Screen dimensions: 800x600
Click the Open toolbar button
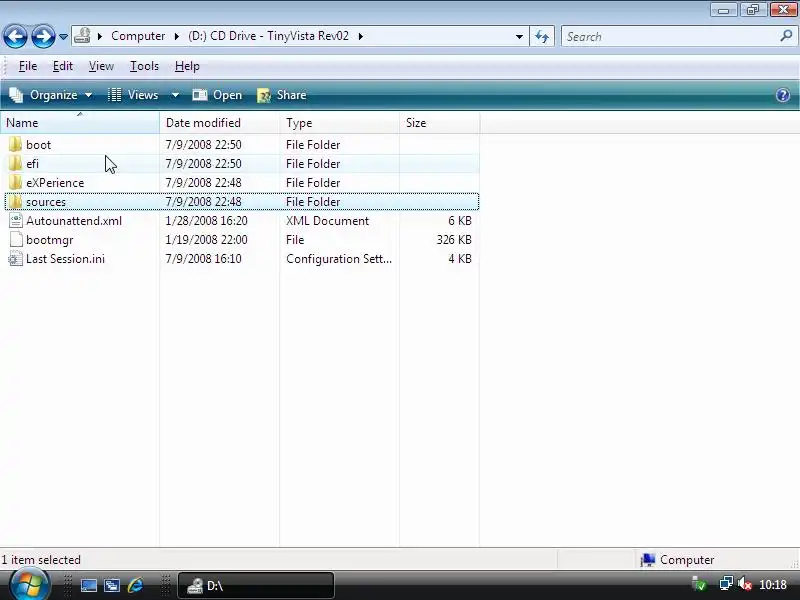point(217,95)
